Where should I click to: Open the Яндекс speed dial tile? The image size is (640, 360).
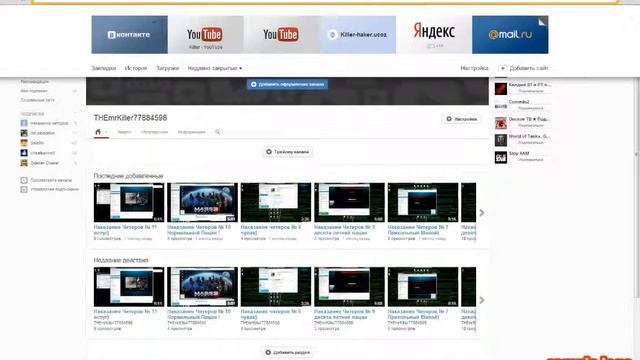pos(434,35)
